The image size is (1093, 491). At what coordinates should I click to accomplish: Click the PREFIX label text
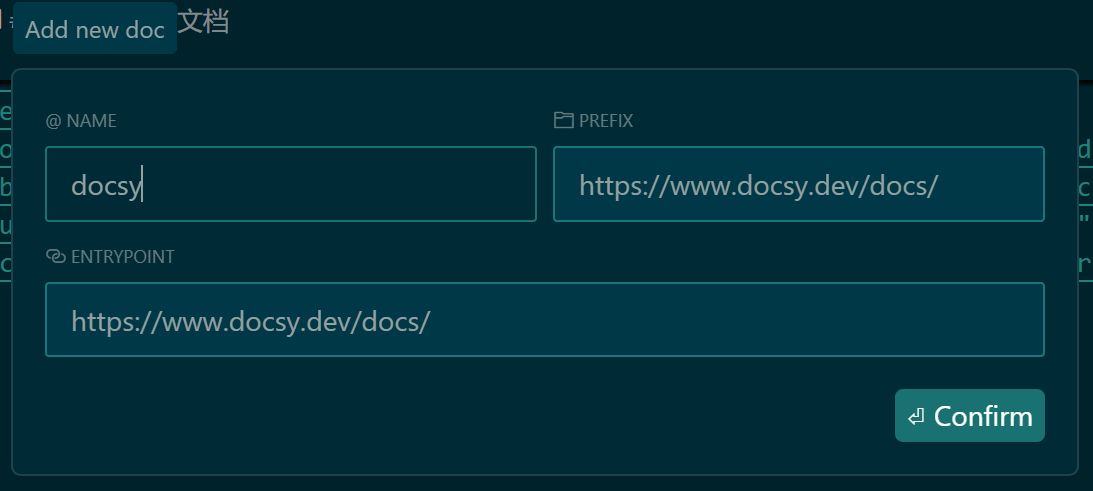pyautogui.click(x=606, y=121)
